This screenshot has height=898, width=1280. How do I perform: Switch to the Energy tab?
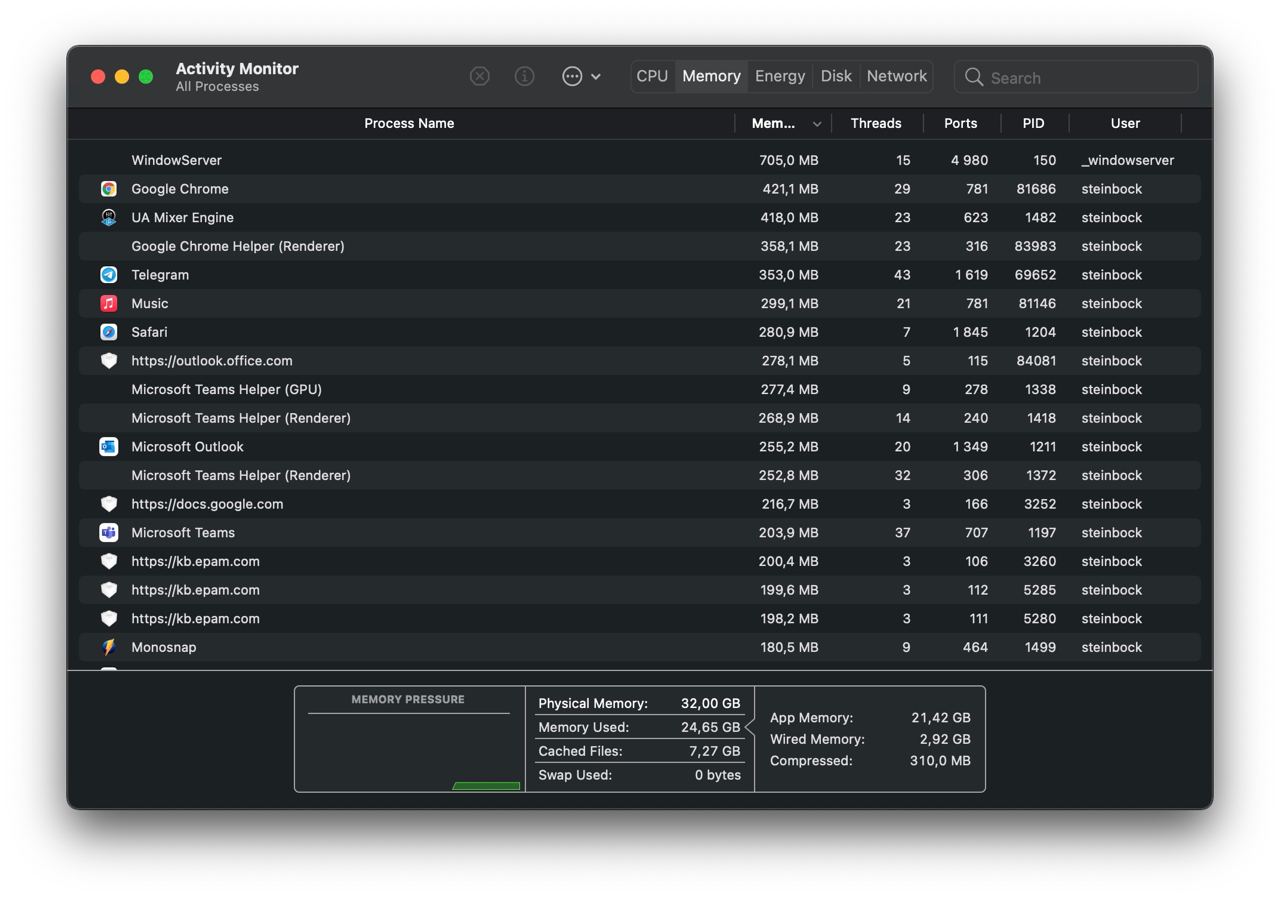pyautogui.click(x=780, y=76)
